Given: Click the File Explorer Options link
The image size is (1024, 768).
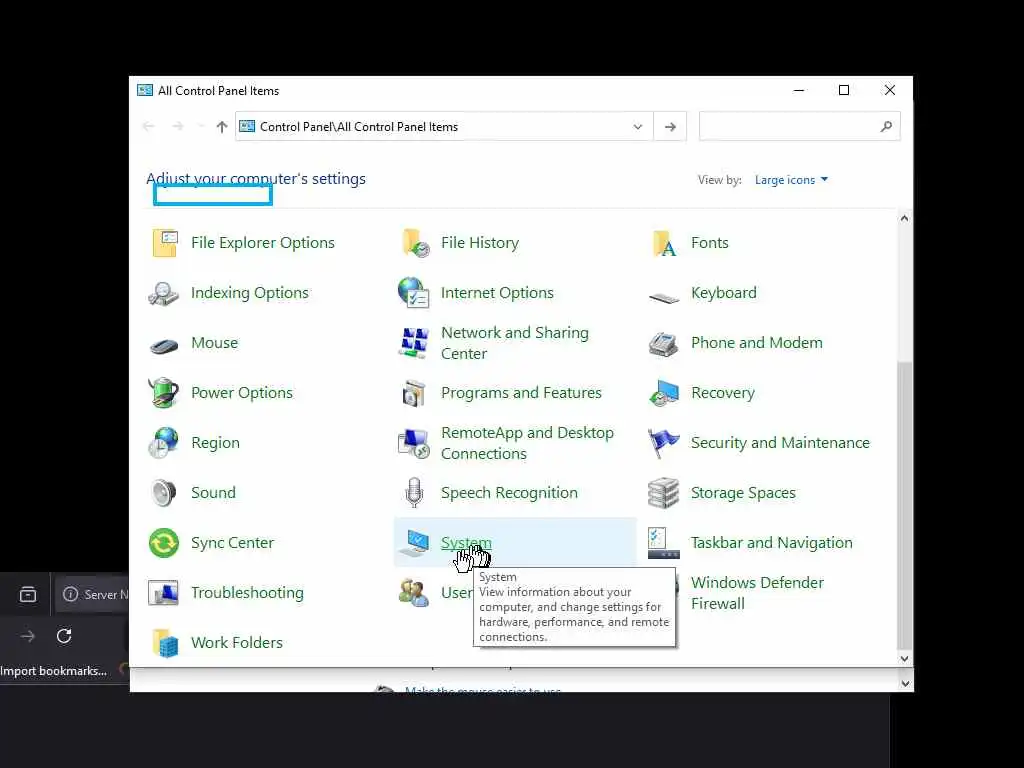Looking at the screenshot, I should (x=263, y=243).
